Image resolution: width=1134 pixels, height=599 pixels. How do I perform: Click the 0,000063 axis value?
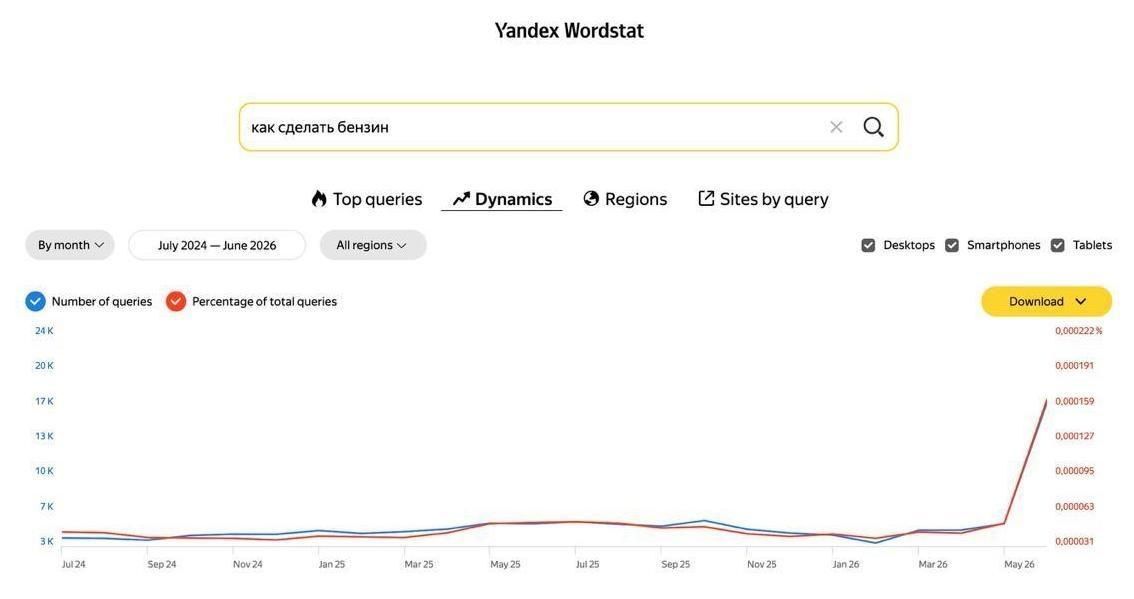1075,506
